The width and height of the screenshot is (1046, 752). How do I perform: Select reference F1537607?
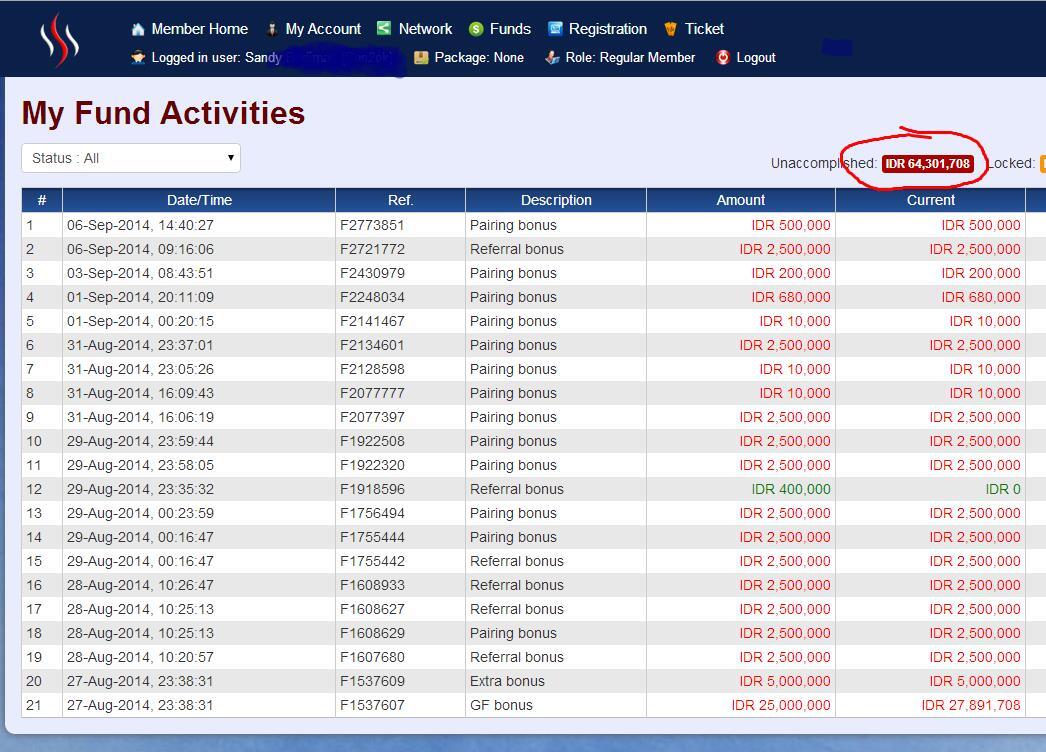click(x=372, y=706)
